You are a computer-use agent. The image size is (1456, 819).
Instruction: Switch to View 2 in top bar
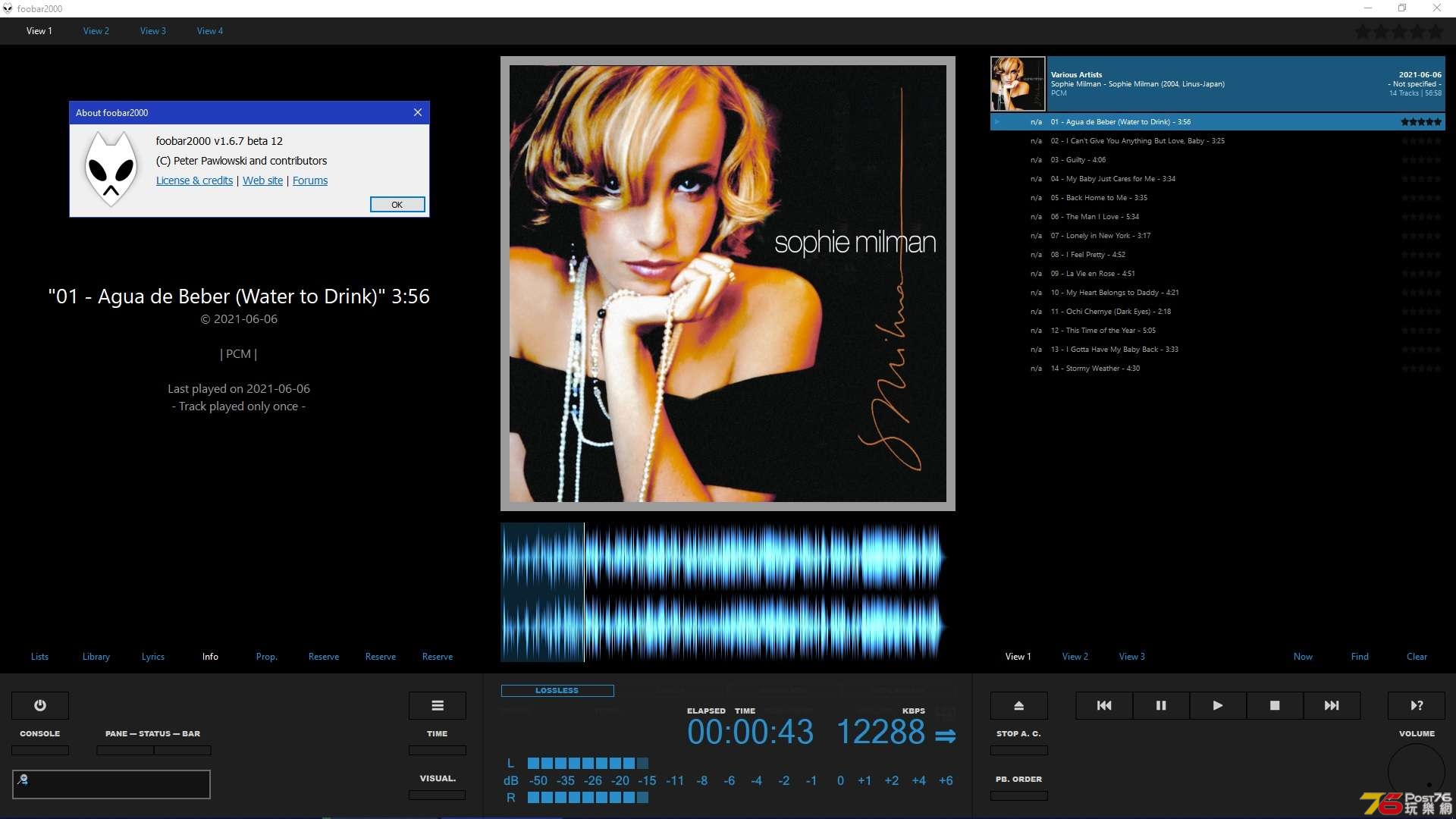click(96, 31)
